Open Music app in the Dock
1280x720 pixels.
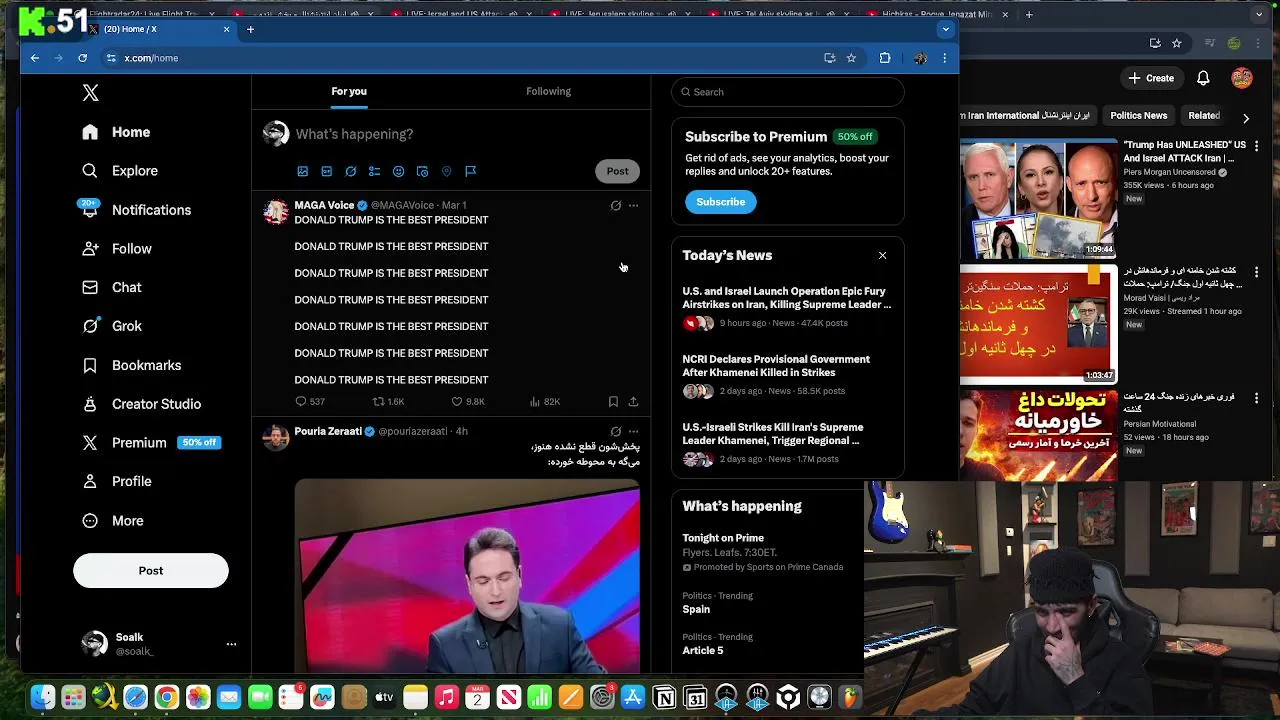pos(446,697)
